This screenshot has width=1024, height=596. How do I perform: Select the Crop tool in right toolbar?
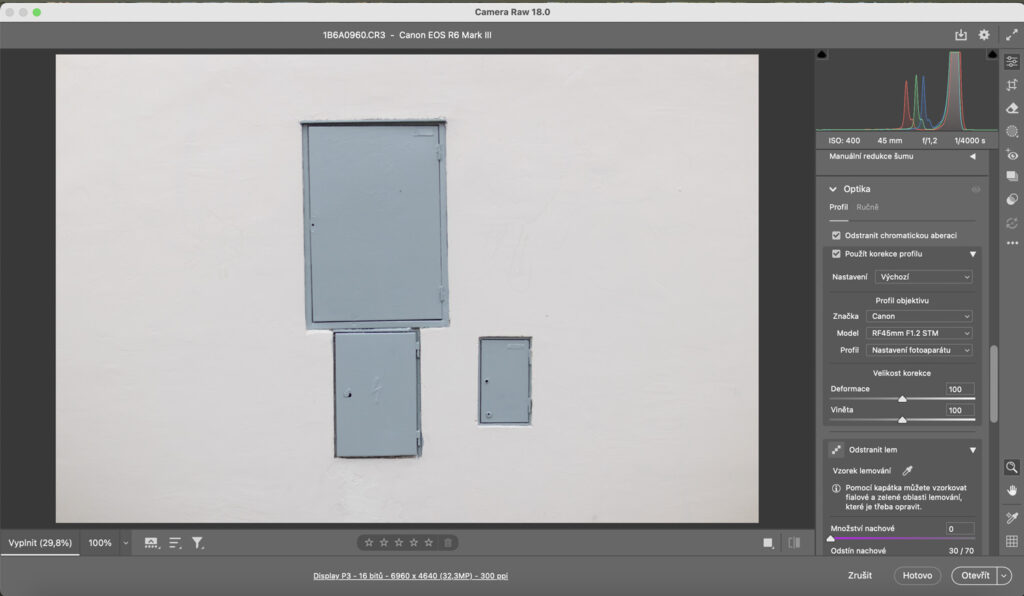click(x=1012, y=85)
